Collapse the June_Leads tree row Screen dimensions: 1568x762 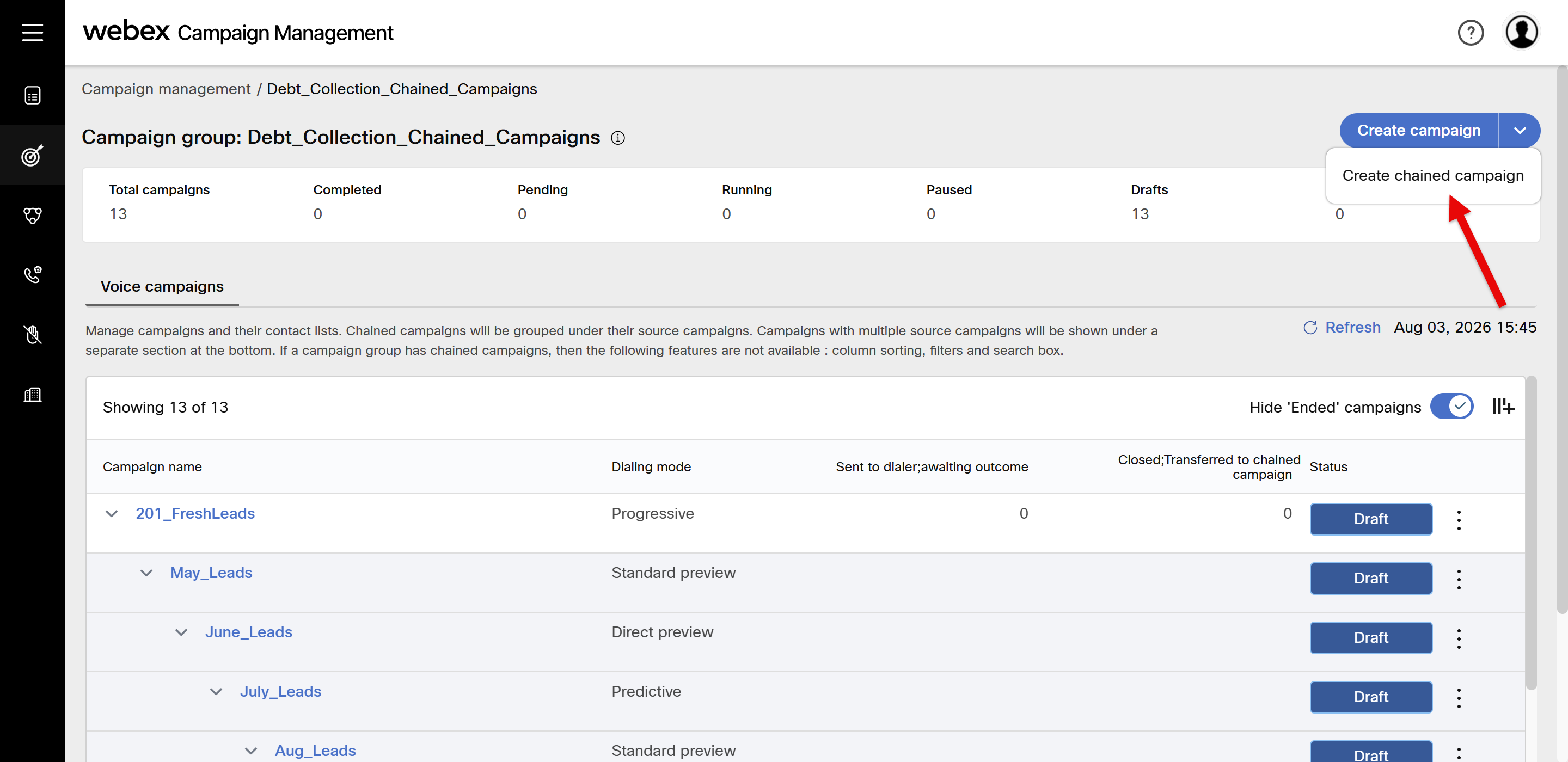[x=181, y=632]
